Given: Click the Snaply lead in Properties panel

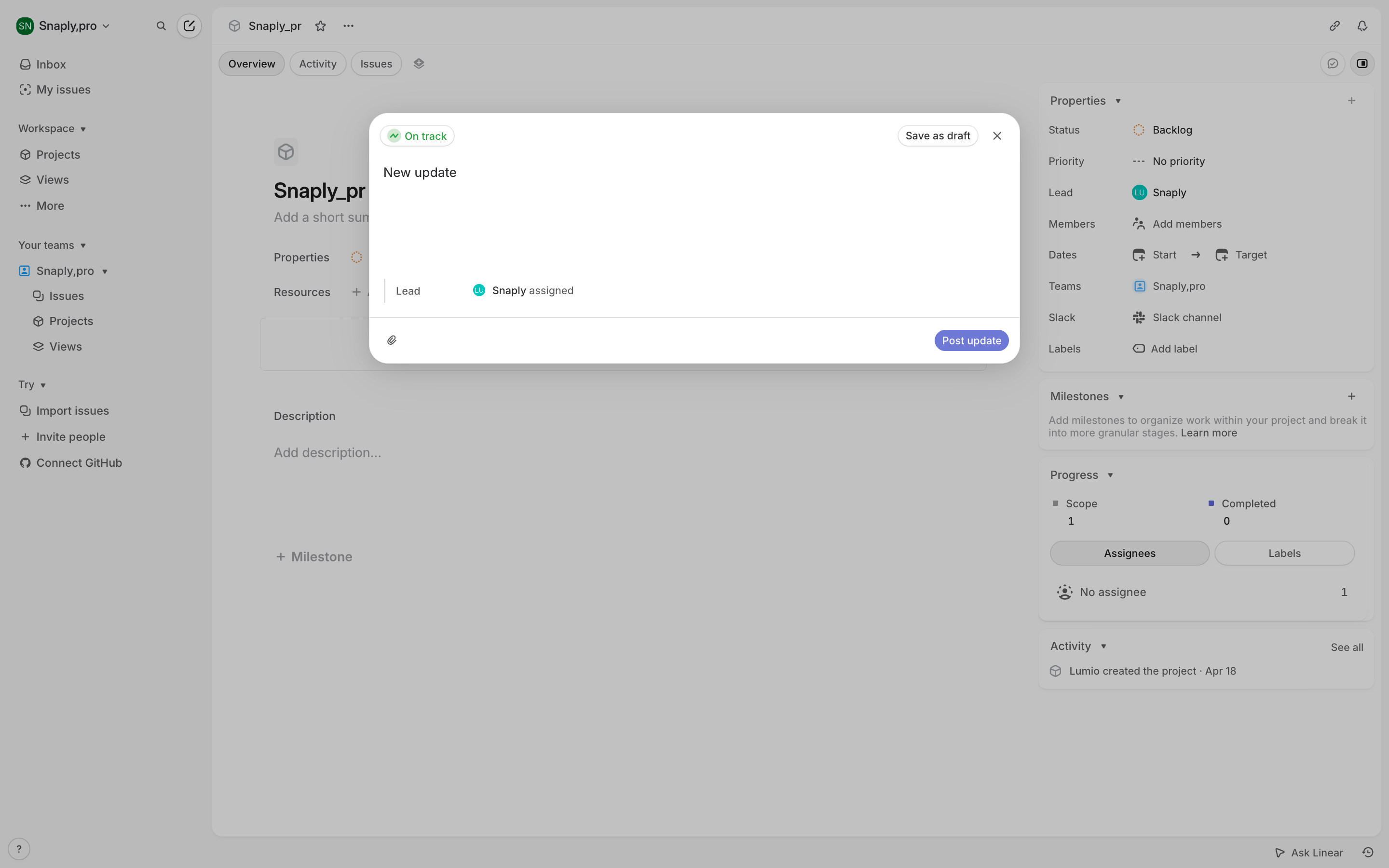Looking at the screenshot, I should tap(1159, 193).
